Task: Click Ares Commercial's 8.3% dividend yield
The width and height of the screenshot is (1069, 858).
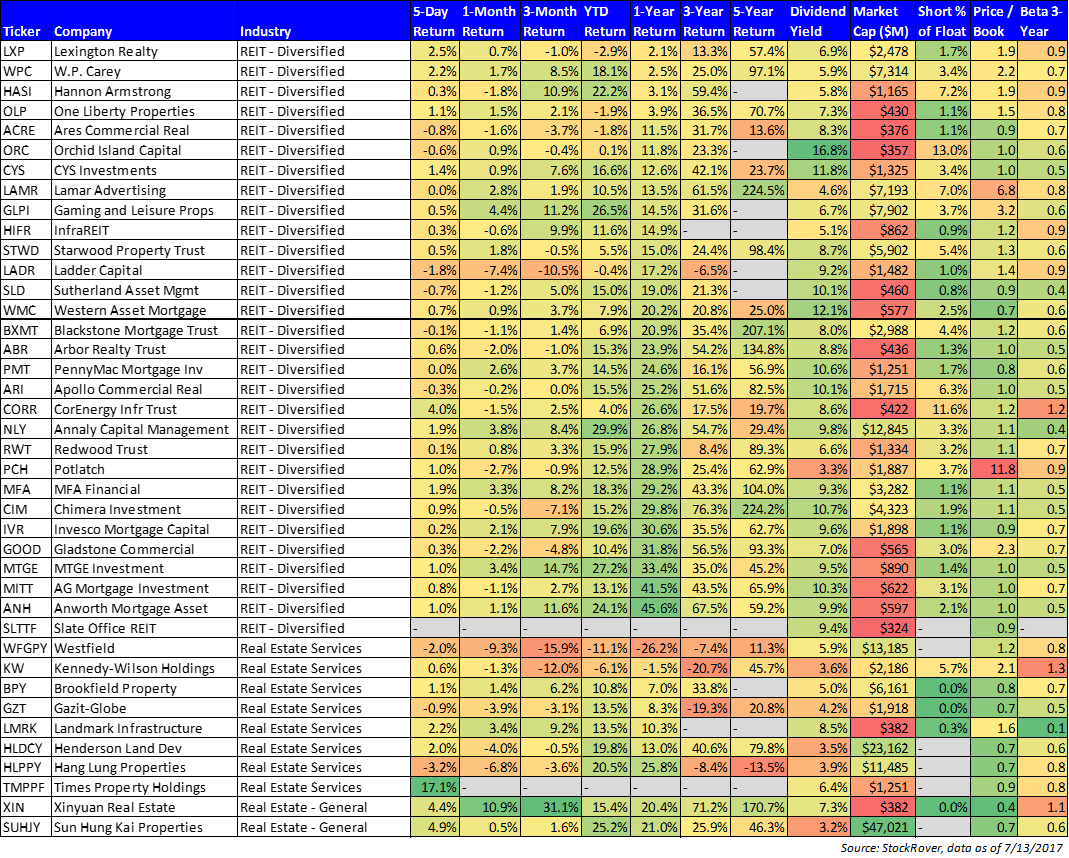Action: [x=818, y=130]
